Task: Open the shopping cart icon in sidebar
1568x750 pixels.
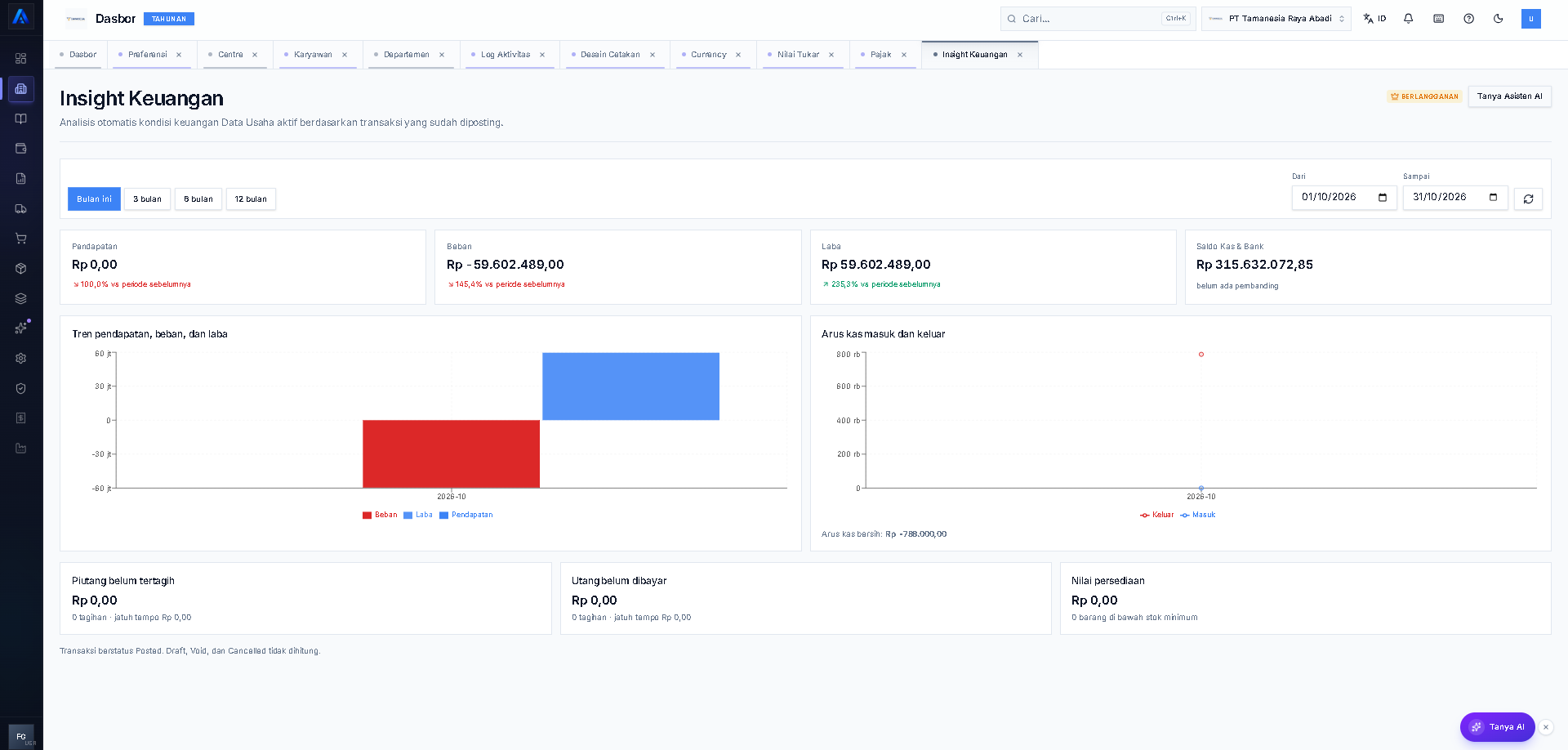Action: [21, 239]
